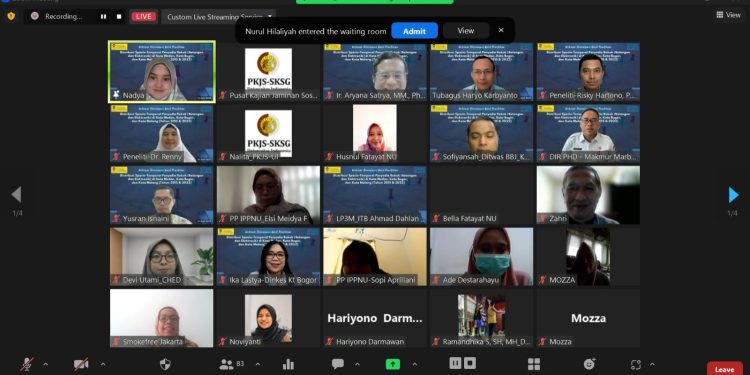The image size is (750, 375).
Task: Select LP3M_ITB Ahmad Dahlan tile
Action: point(375,195)
